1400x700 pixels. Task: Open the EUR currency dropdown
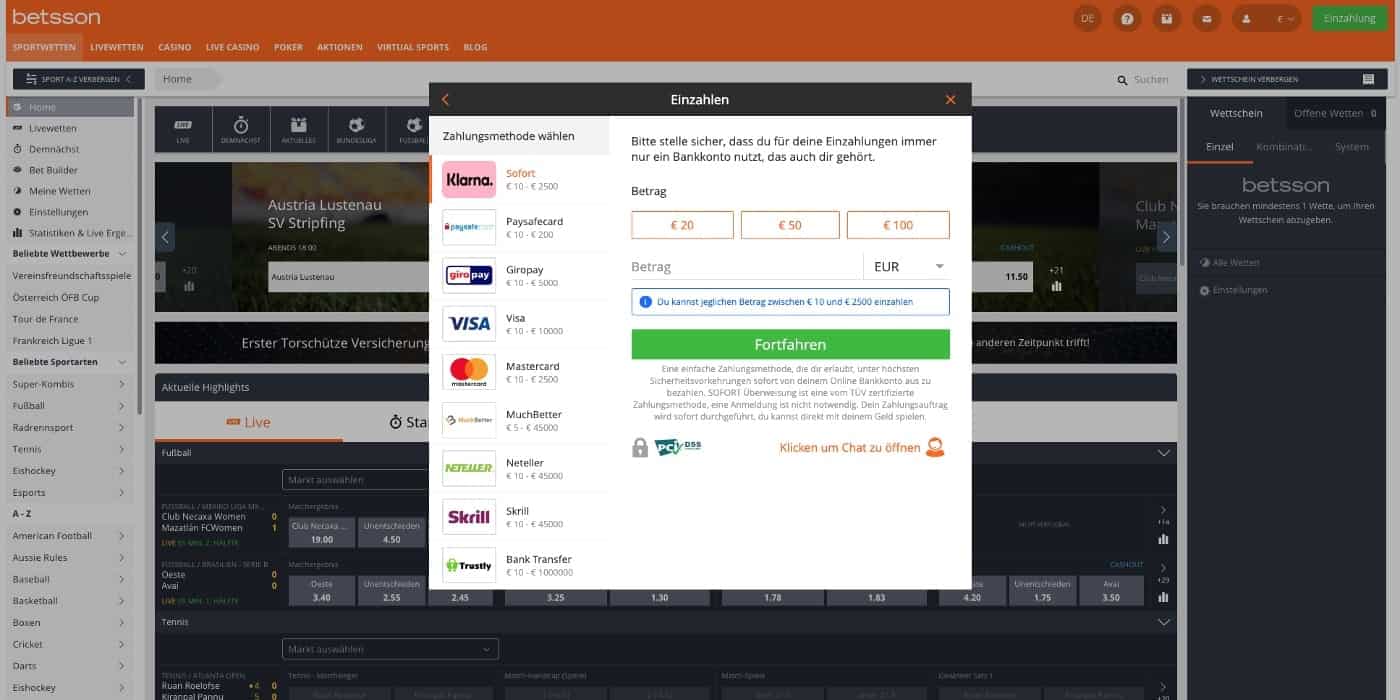click(x=907, y=267)
